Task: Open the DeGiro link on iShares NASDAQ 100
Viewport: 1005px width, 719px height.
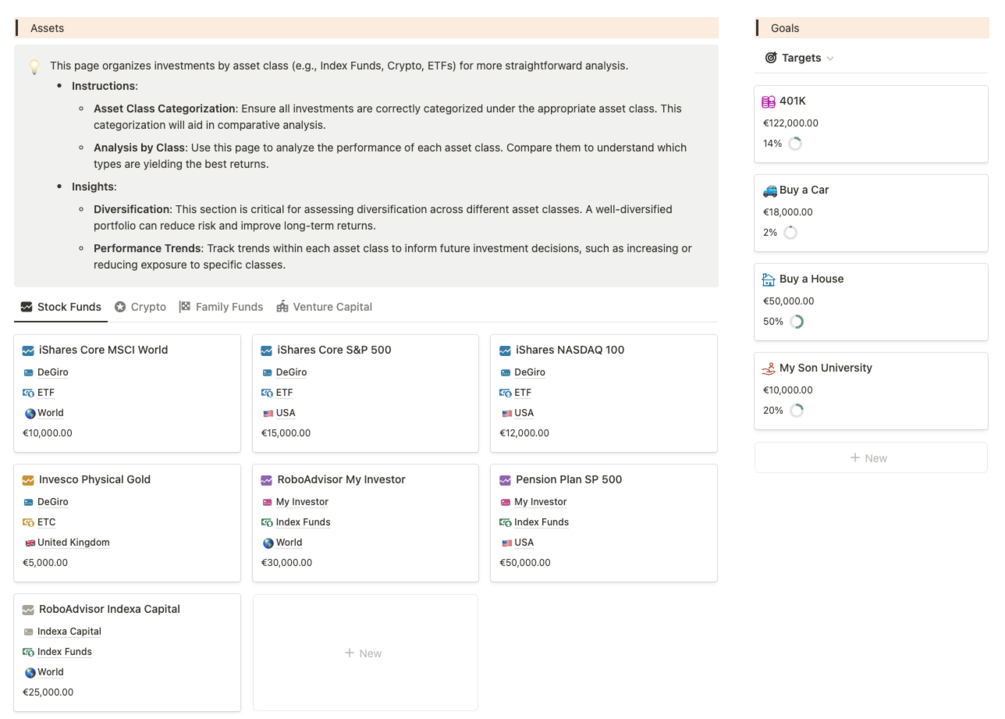Action: point(529,372)
